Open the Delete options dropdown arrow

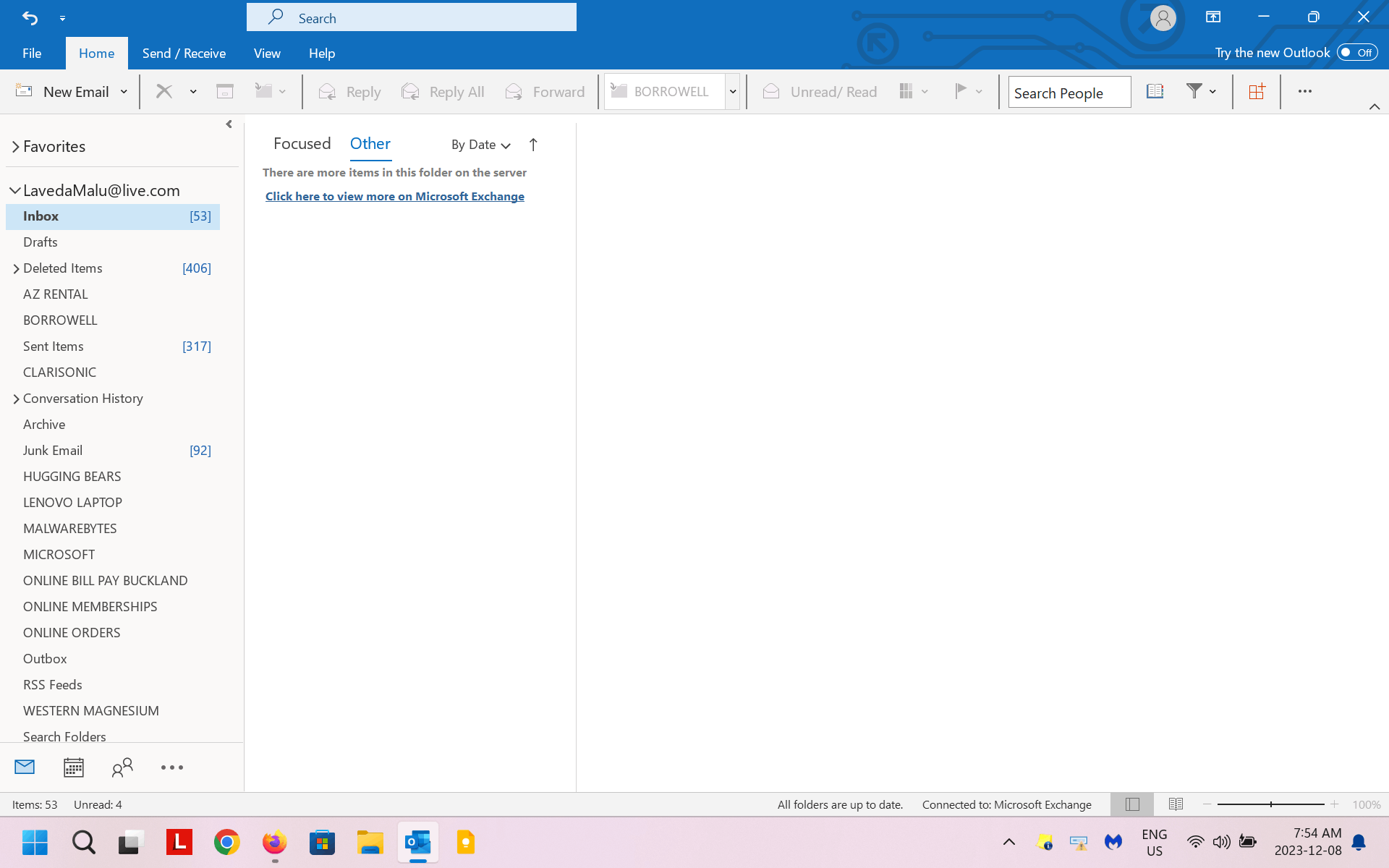[193, 92]
